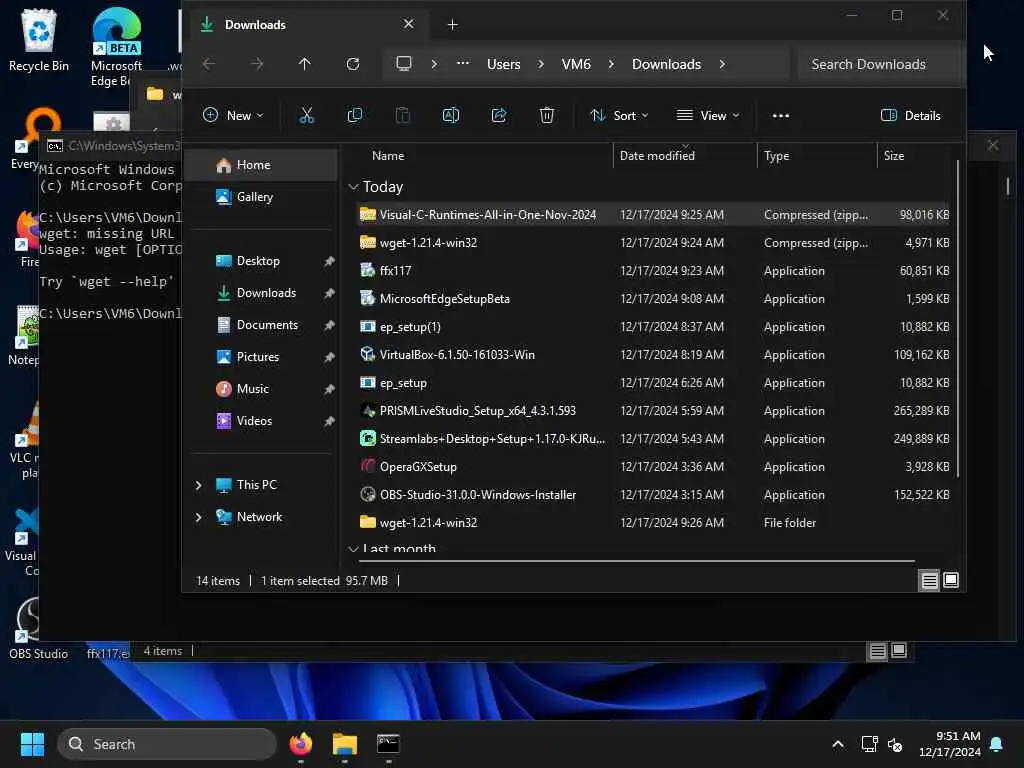Click the Cut scissors icon in toolbar
Screen dimensions: 1024x768
pyautogui.click(x=306, y=116)
